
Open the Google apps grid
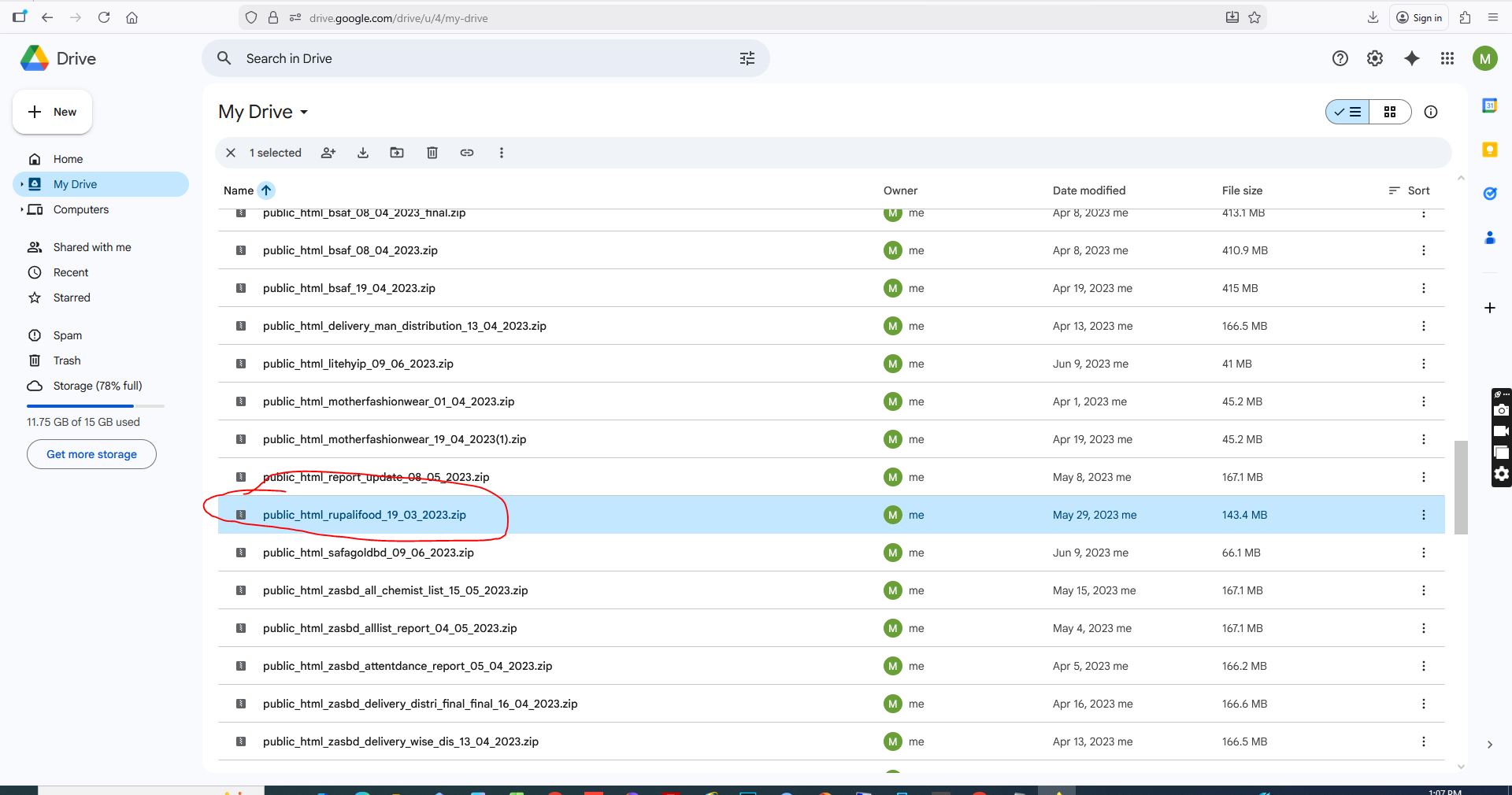[x=1447, y=58]
